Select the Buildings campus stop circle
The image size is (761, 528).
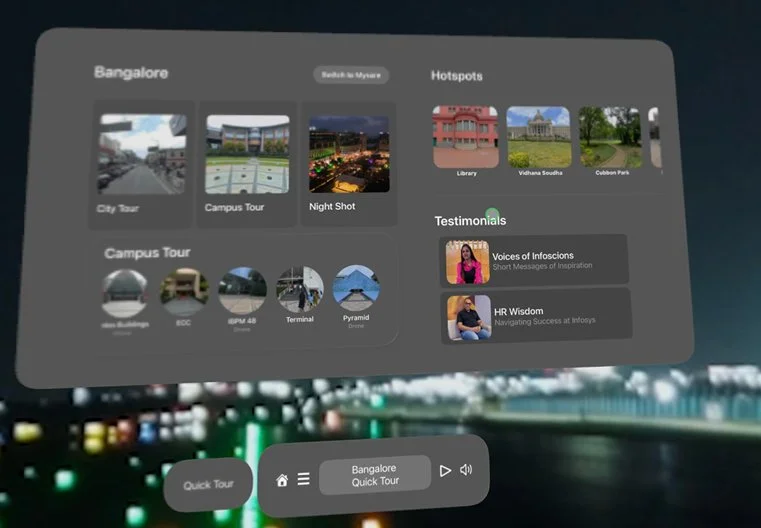click(x=125, y=294)
